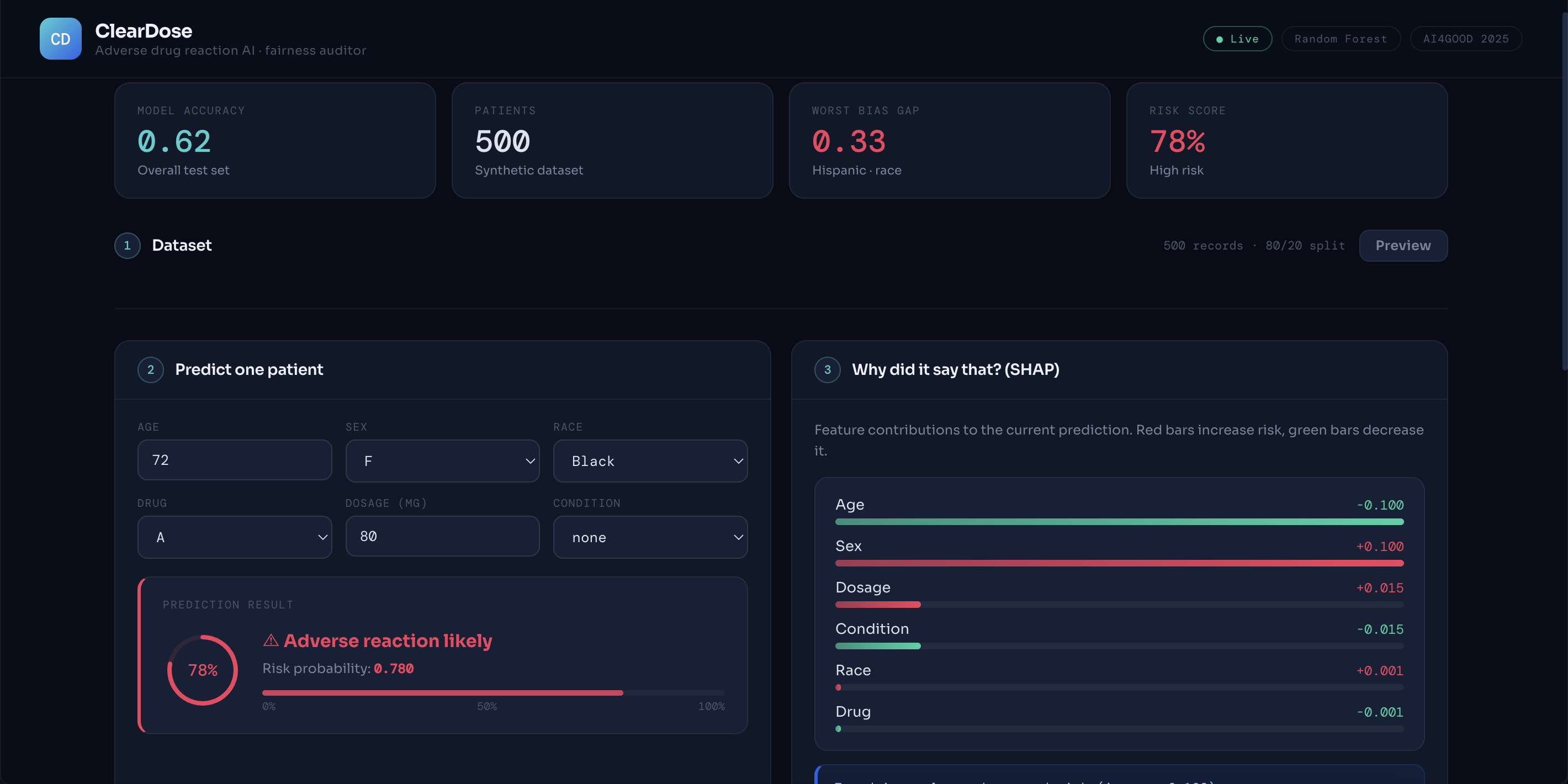Click the Random Forest model badge
1568x784 pixels.
click(x=1341, y=38)
